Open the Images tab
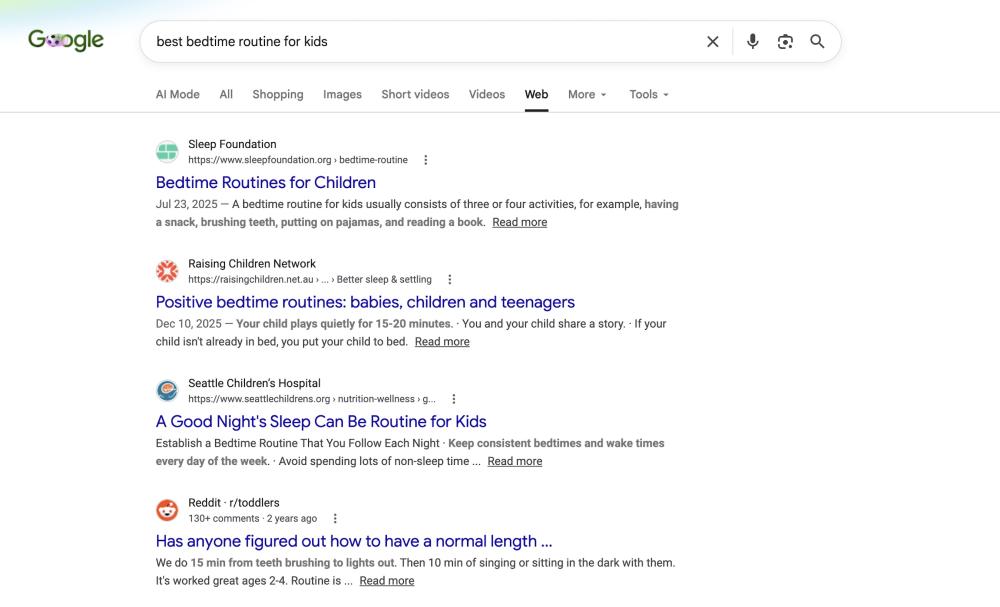 342,94
